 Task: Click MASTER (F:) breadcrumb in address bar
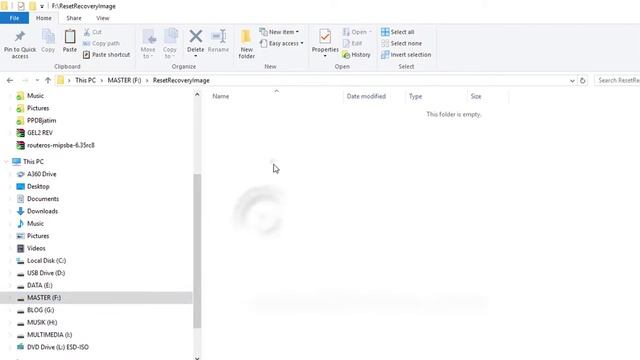pos(124,80)
